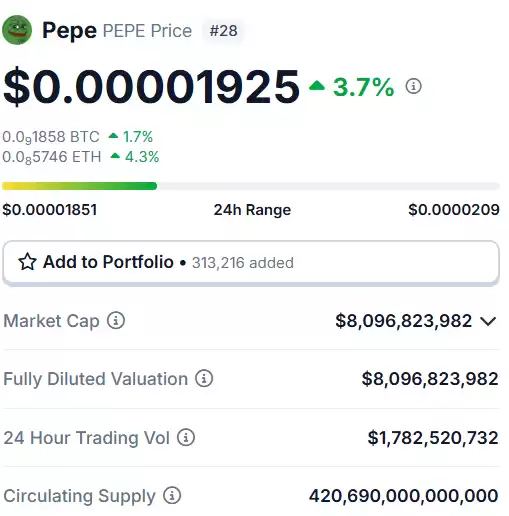Click the 24h low value $0.00001851
The width and height of the screenshot is (509, 516).
(x=50, y=210)
